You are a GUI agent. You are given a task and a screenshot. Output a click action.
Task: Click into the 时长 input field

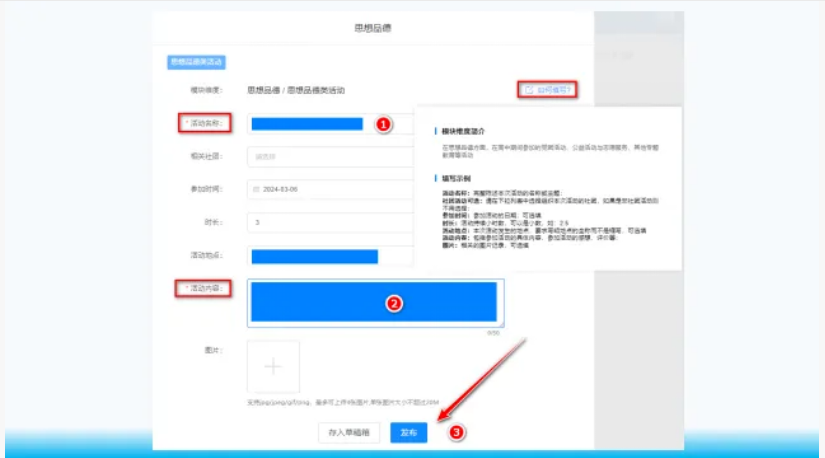click(330, 221)
